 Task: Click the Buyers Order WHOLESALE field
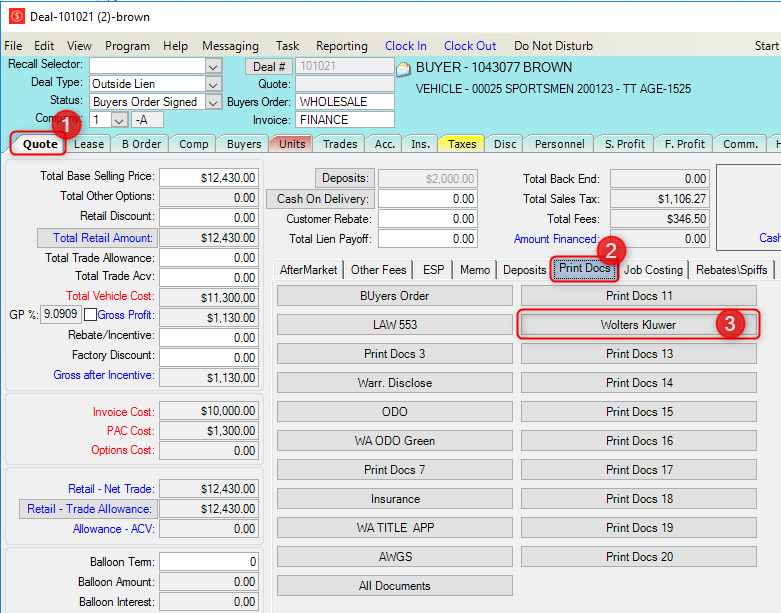pos(345,102)
